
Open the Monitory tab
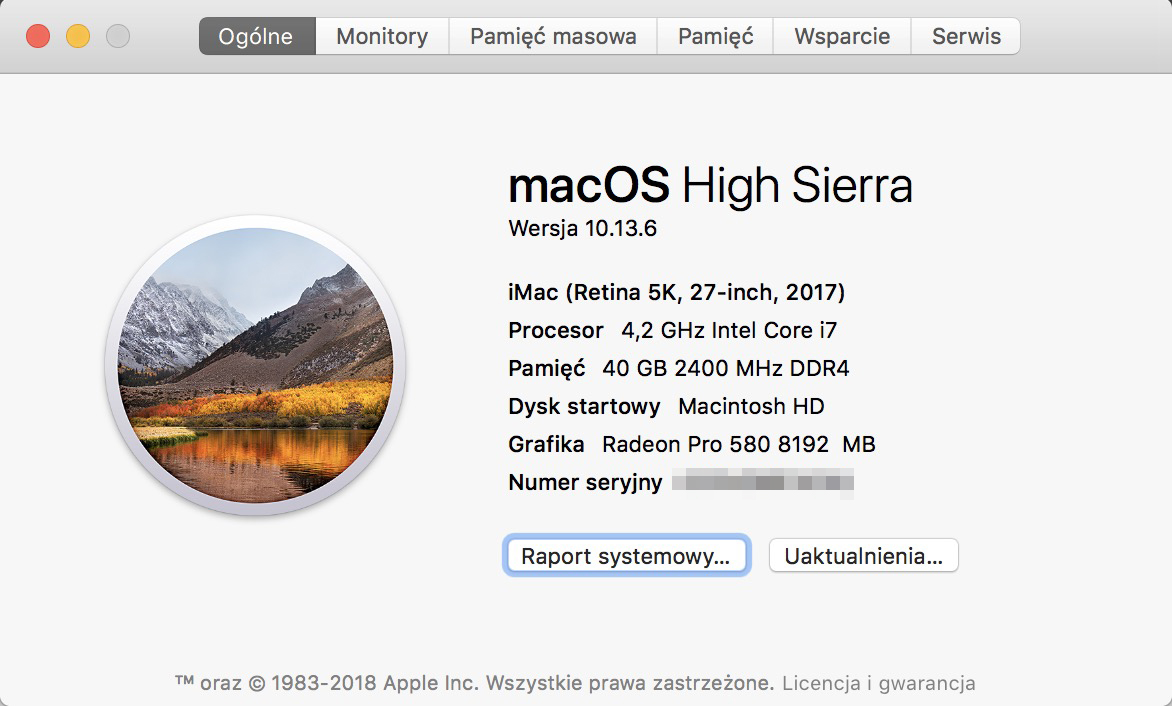coord(382,37)
